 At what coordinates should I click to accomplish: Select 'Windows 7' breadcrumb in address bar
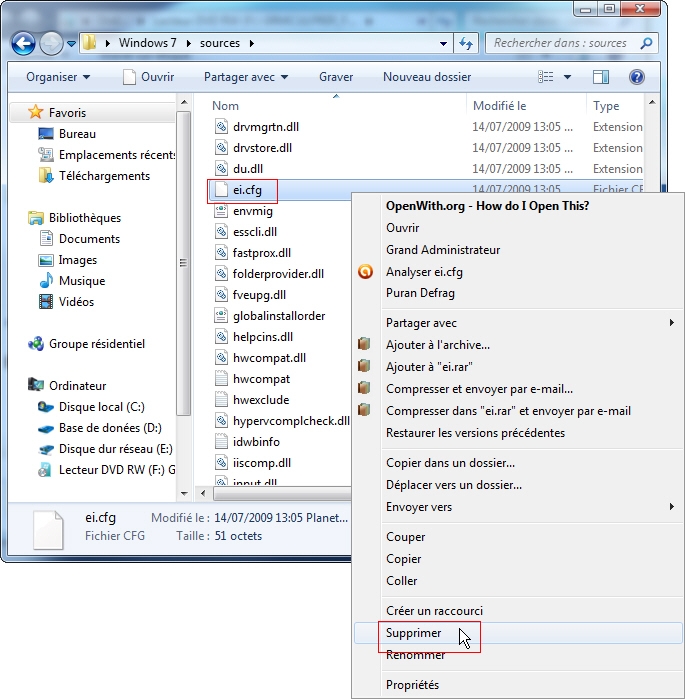[148, 43]
